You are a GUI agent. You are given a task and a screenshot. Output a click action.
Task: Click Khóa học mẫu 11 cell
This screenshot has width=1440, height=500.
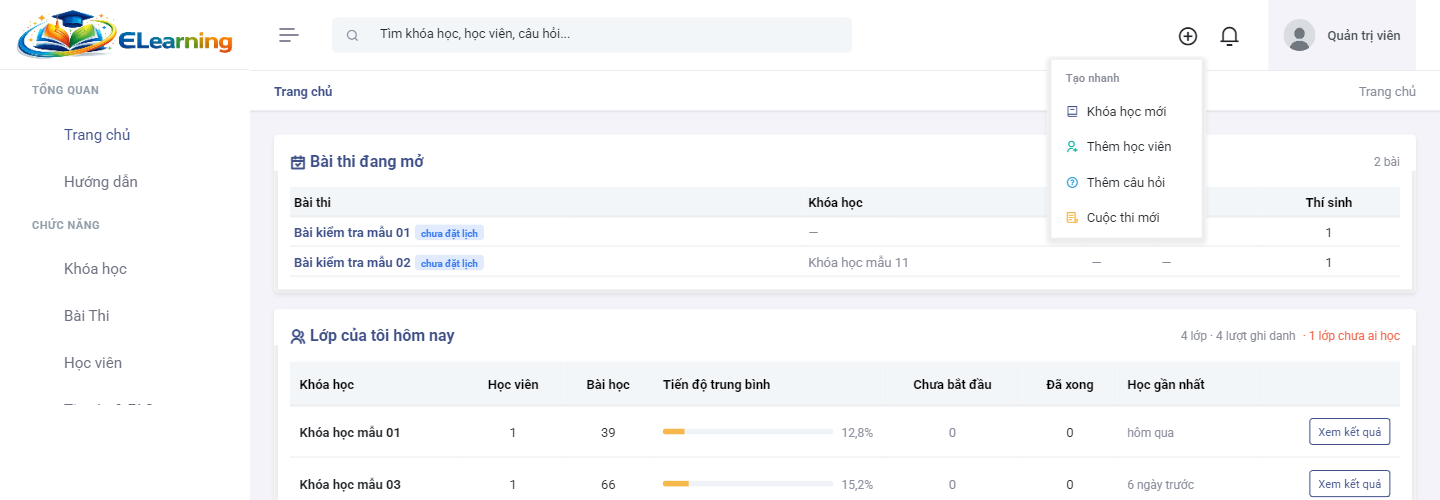tap(858, 262)
